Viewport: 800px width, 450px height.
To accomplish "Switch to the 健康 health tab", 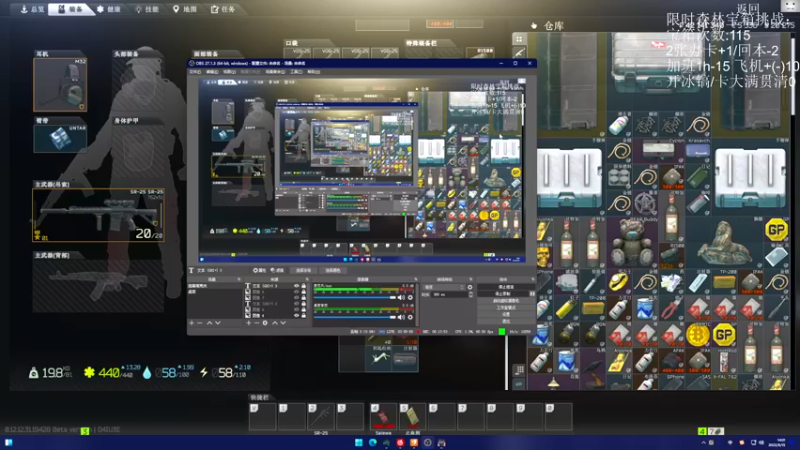I will point(109,9).
